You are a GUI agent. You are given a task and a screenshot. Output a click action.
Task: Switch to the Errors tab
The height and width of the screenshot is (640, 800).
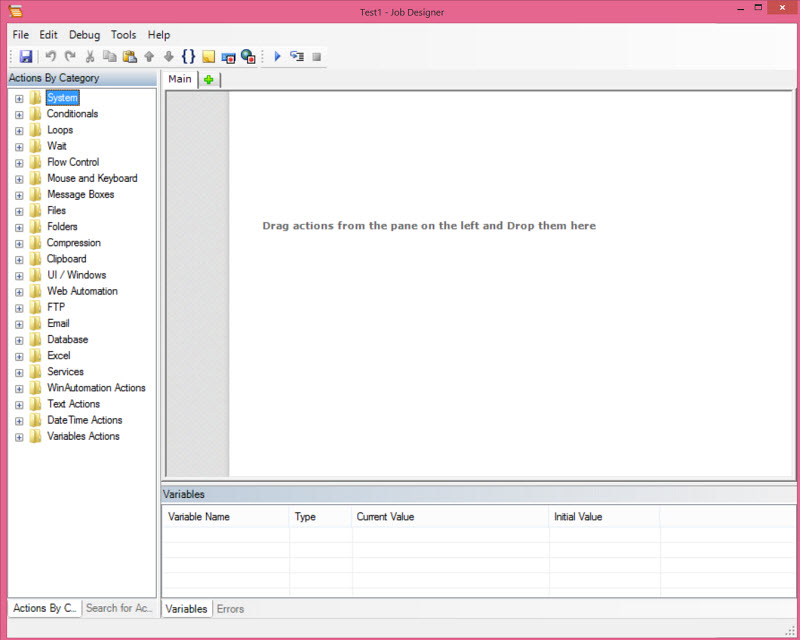(x=230, y=609)
